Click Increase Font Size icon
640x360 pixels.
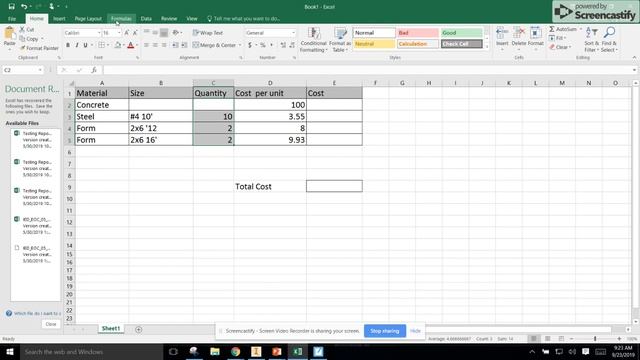[127, 33]
